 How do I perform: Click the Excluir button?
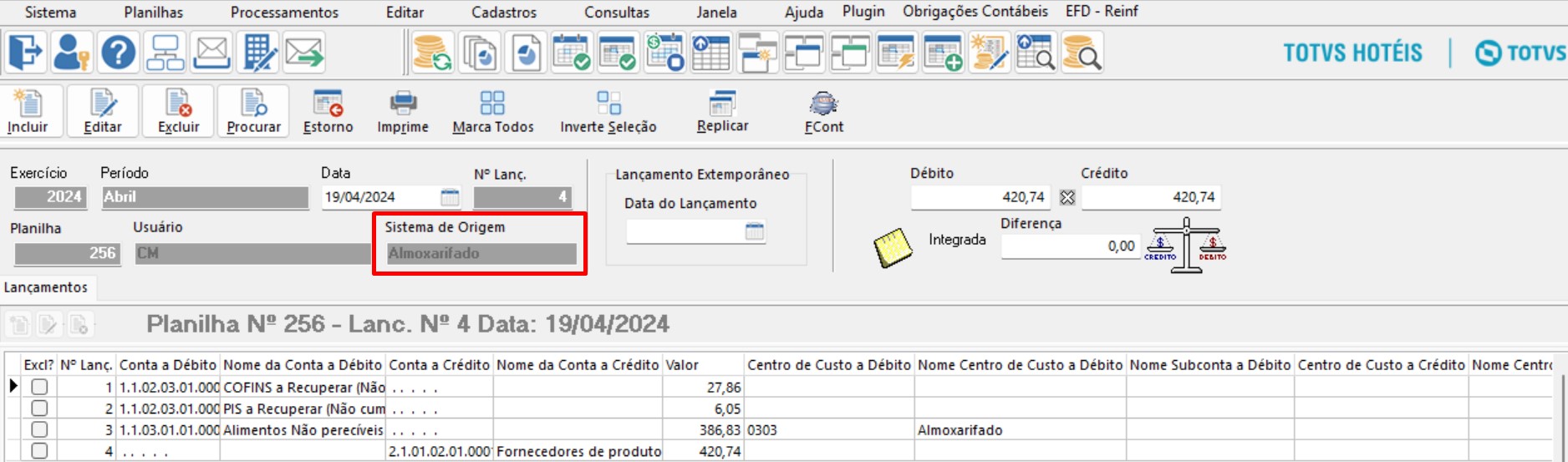178,111
